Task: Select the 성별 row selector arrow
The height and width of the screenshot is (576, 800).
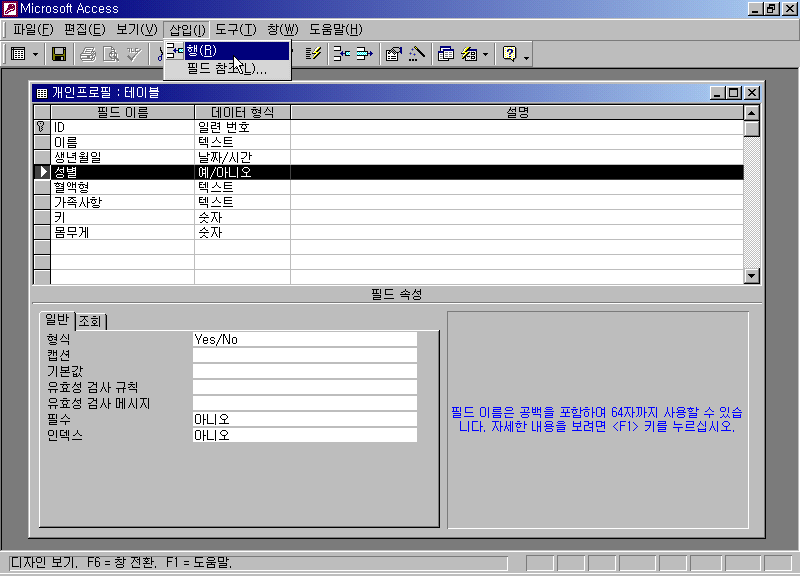Action: click(42, 172)
